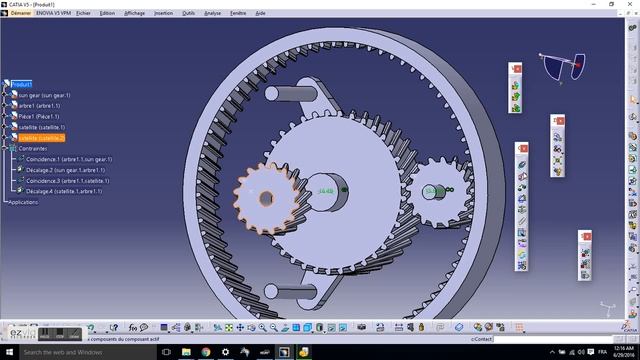Open the Aide menu
Viewport: 640px width, 360px height.
pyautogui.click(x=260, y=13)
